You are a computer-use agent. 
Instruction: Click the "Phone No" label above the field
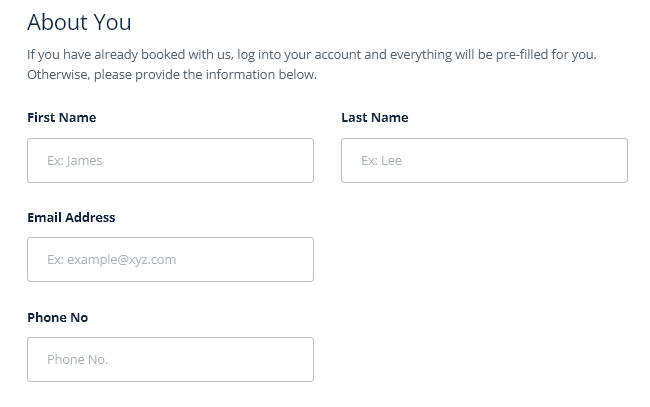click(x=58, y=317)
